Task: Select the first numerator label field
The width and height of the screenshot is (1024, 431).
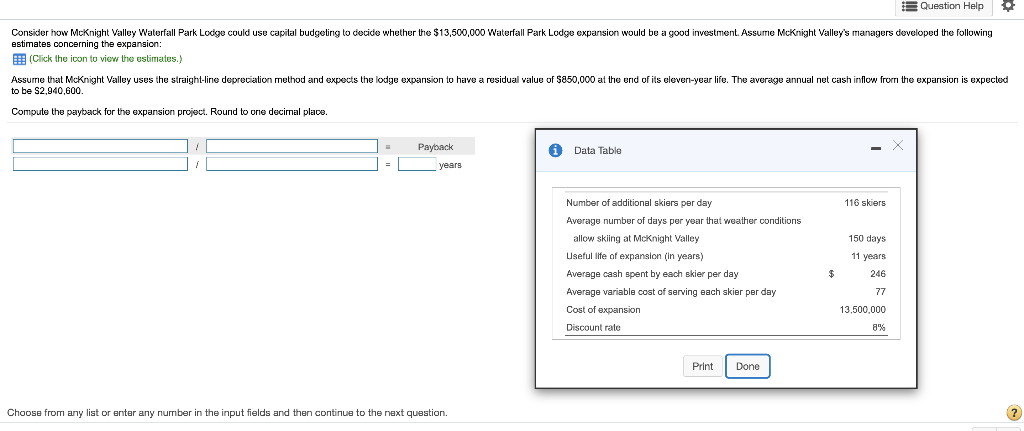Action: click(x=101, y=146)
